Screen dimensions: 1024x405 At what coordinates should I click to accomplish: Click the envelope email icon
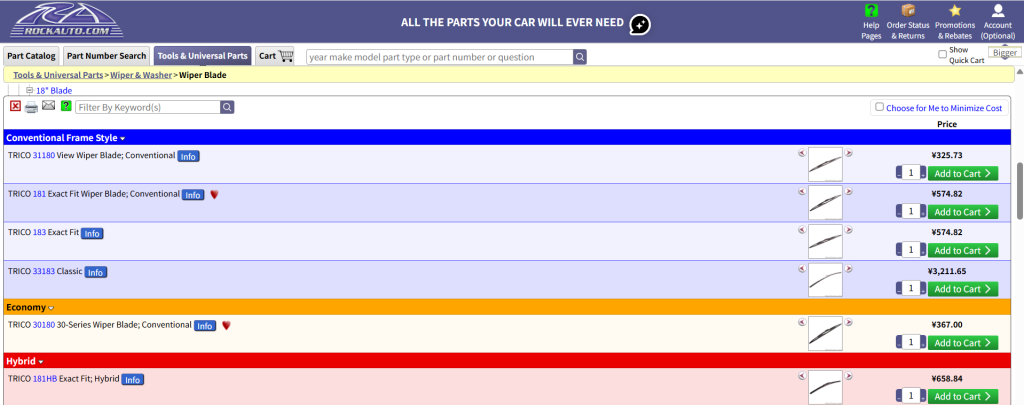pyautogui.click(x=49, y=106)
